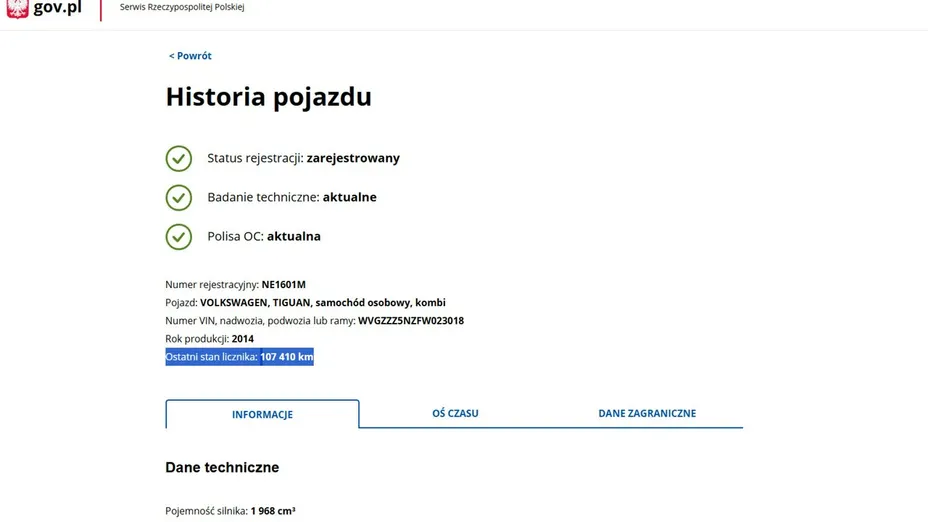The width and height of the screenshot is (928, 522).
Task: Click the Badanie techniczne: aktualne text
Action: 292,197
